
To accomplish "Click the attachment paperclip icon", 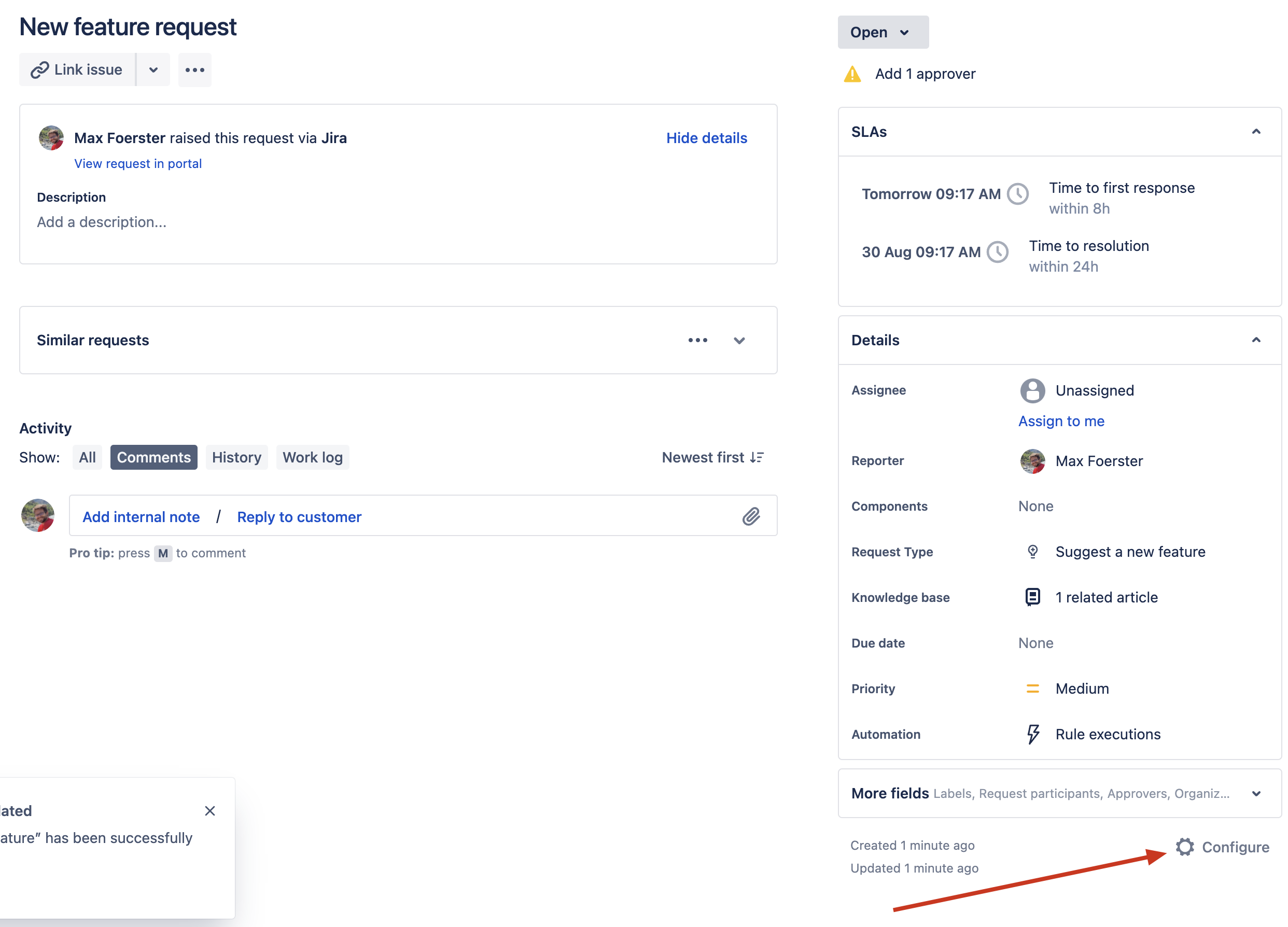I will (751, 516).
